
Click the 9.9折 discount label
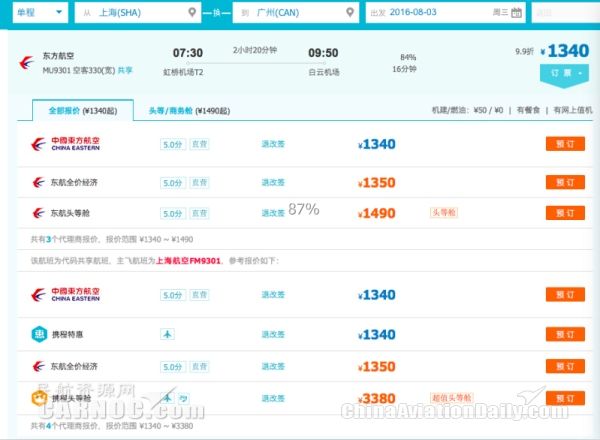point(524,51)
